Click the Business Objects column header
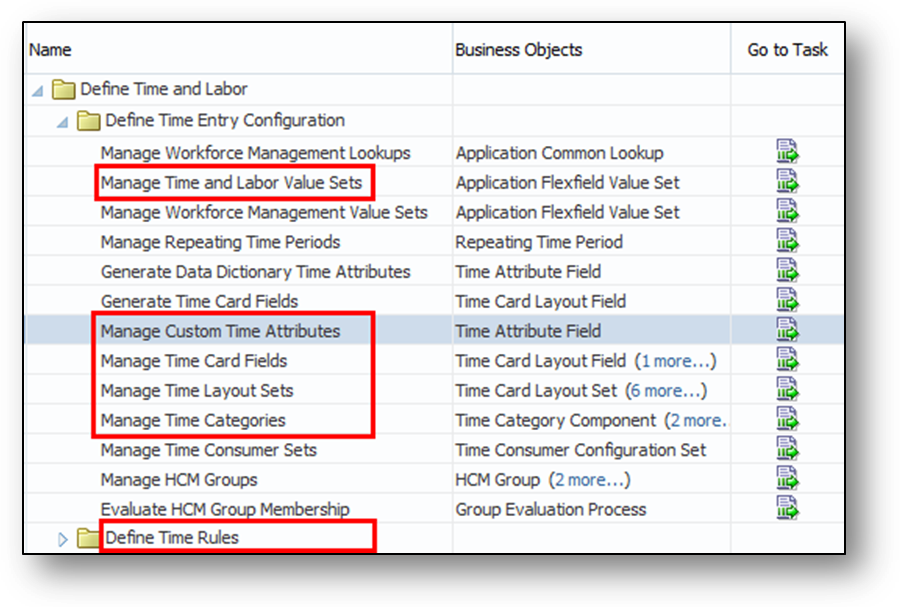This screenshot has height=607, width=900. [518, 50]
